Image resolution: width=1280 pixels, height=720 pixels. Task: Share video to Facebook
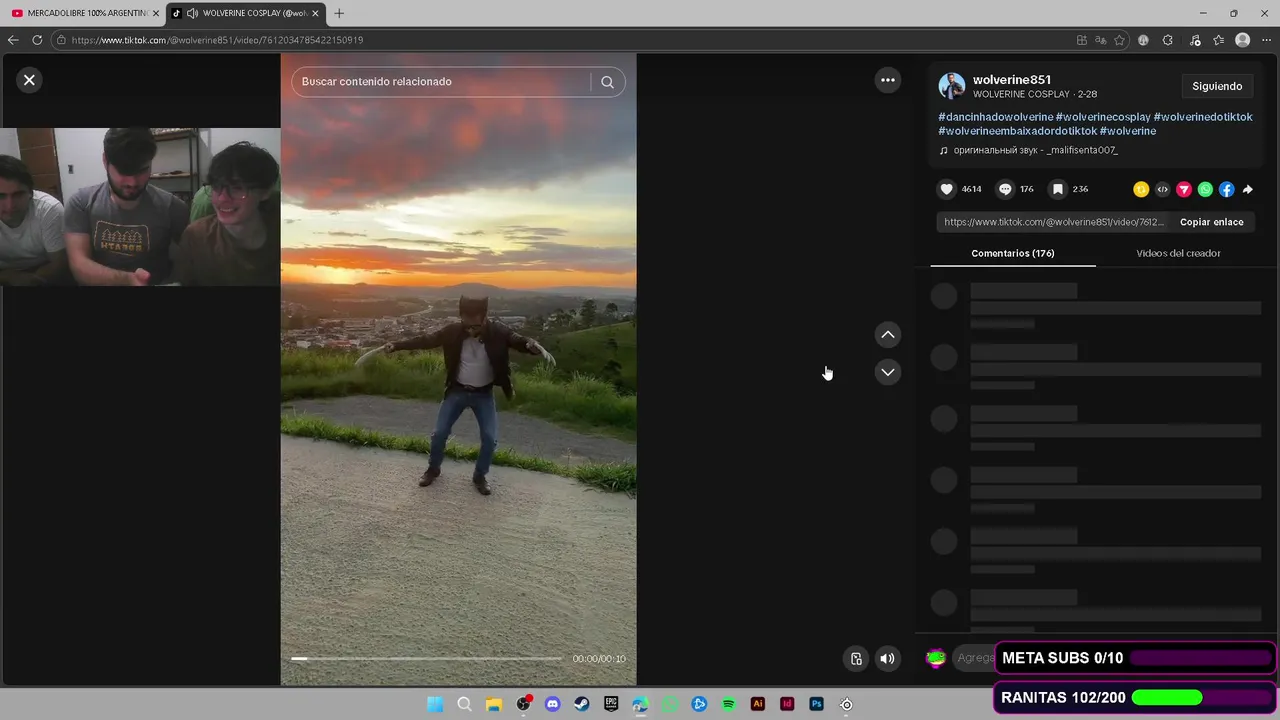coord(1227,189)
